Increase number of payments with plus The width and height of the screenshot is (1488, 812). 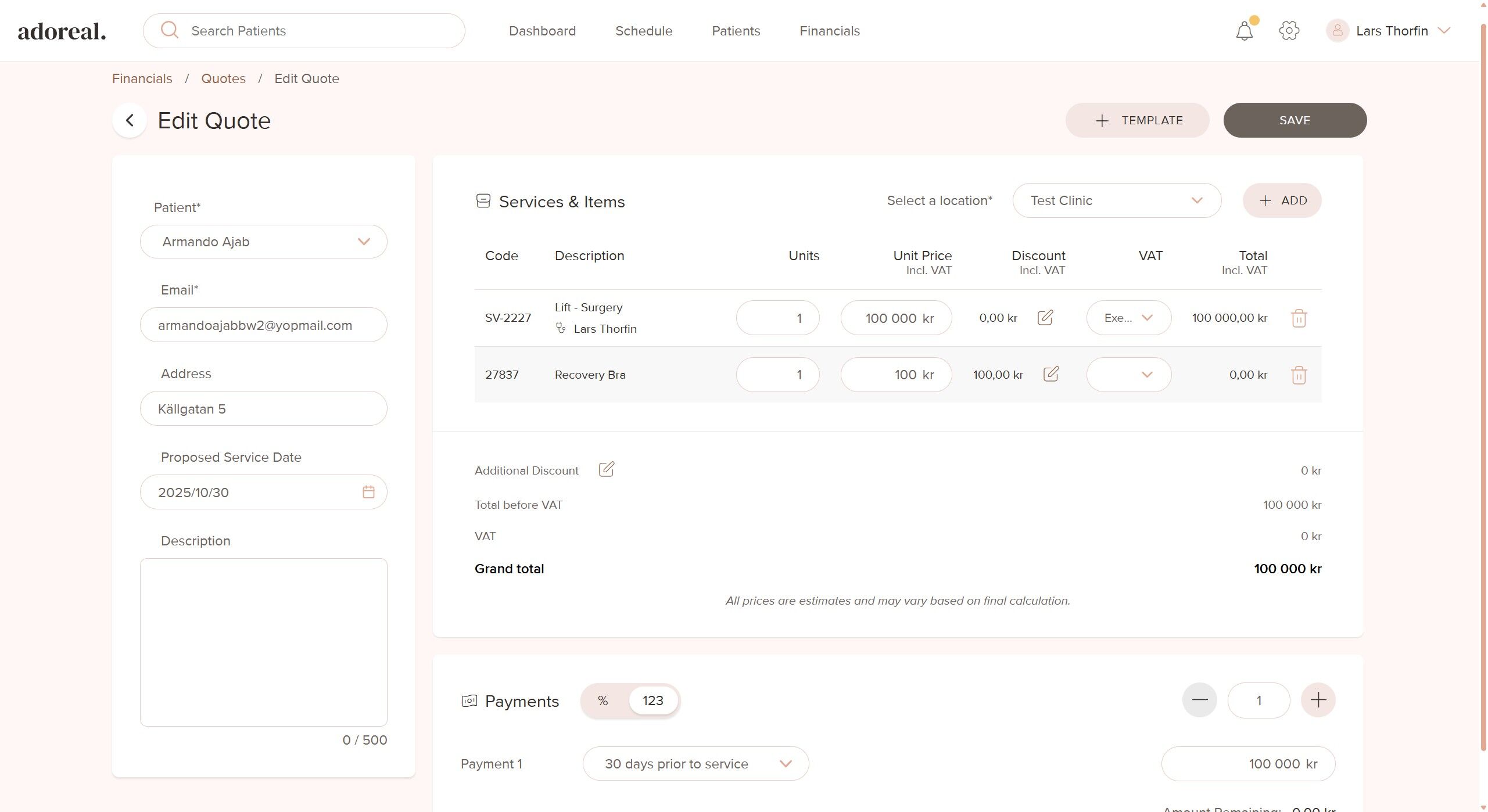click(1318, 700)
